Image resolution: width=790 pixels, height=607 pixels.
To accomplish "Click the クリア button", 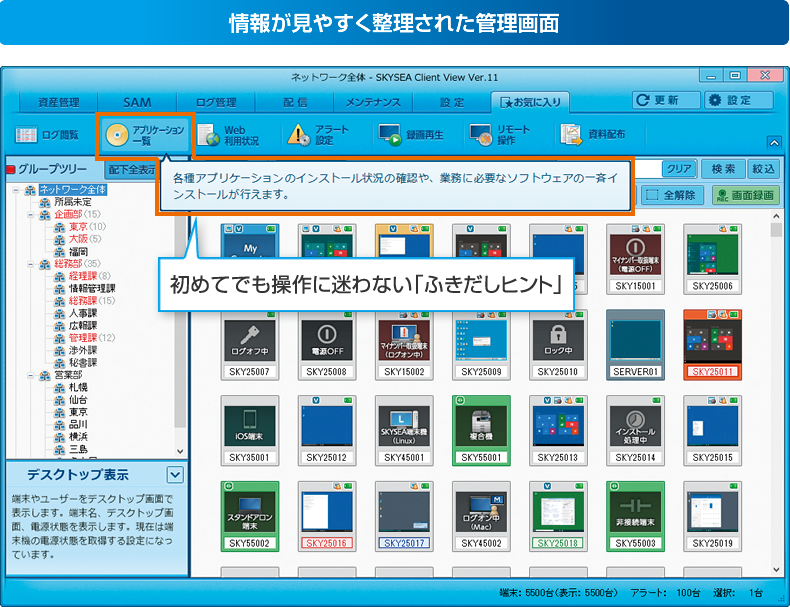I will 679,169.
